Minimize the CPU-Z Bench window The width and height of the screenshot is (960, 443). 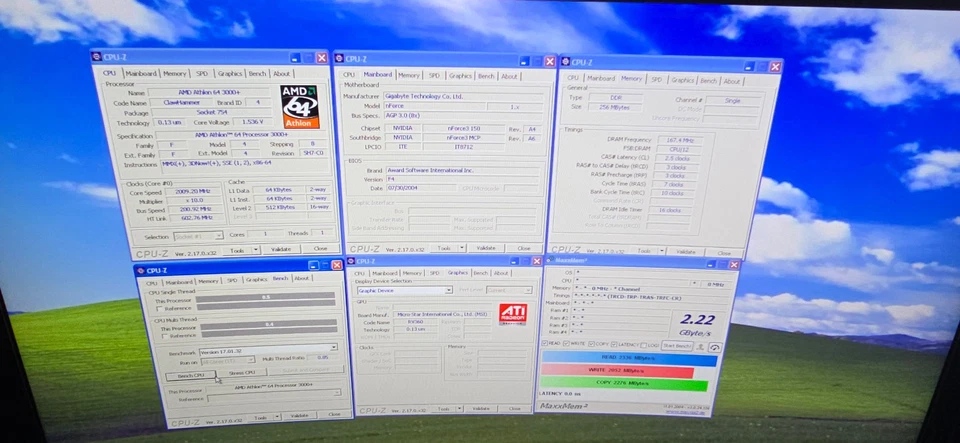313,265
